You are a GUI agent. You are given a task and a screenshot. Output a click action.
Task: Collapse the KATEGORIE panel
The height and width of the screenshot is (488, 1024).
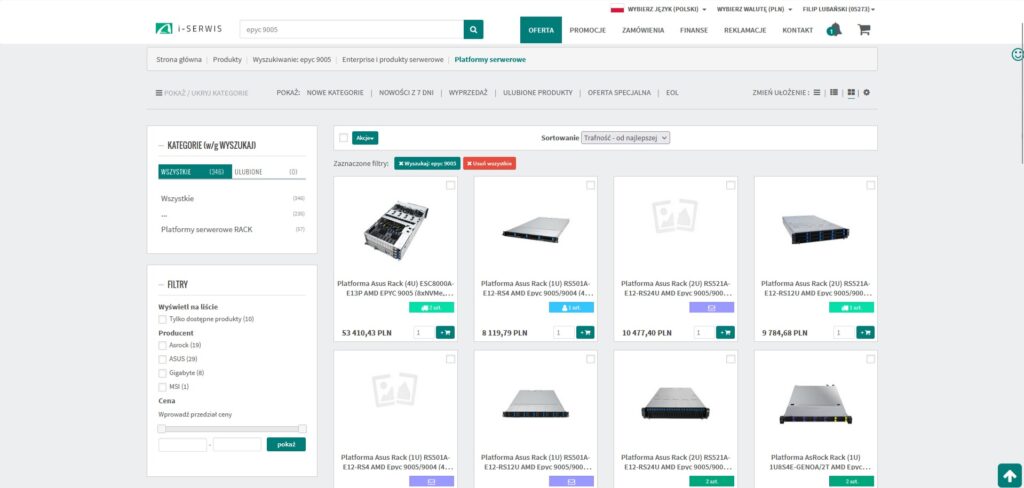click(x=161, y=146)
